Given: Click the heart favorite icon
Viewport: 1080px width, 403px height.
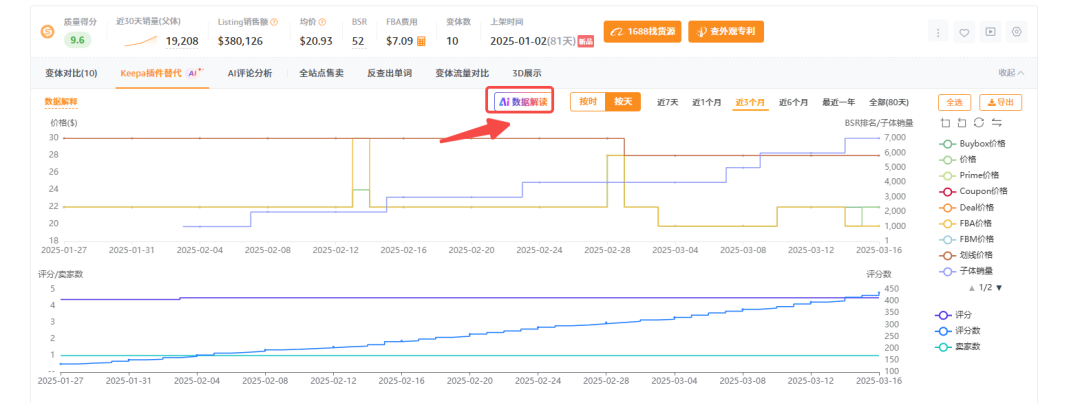Looking at the screenshot, I should click(x=964, y=32).
